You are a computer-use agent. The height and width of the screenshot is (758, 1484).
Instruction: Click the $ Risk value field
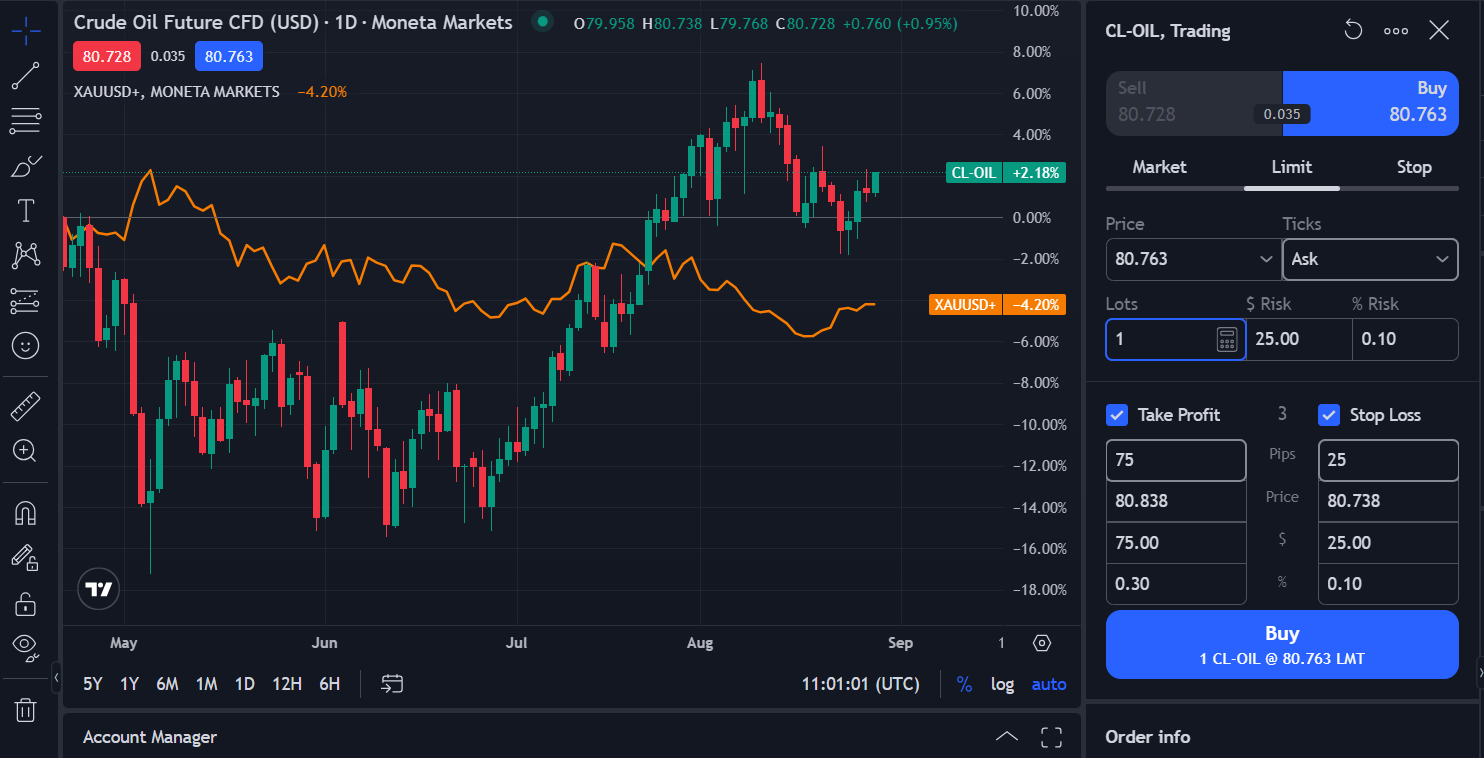coord(1299,339)
